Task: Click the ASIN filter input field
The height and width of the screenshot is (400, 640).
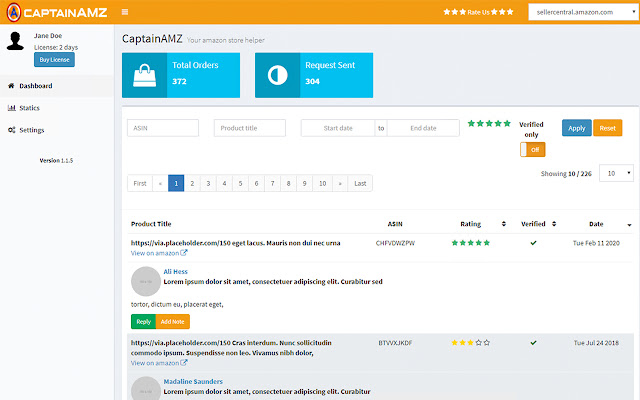Action: pos(163,128)
